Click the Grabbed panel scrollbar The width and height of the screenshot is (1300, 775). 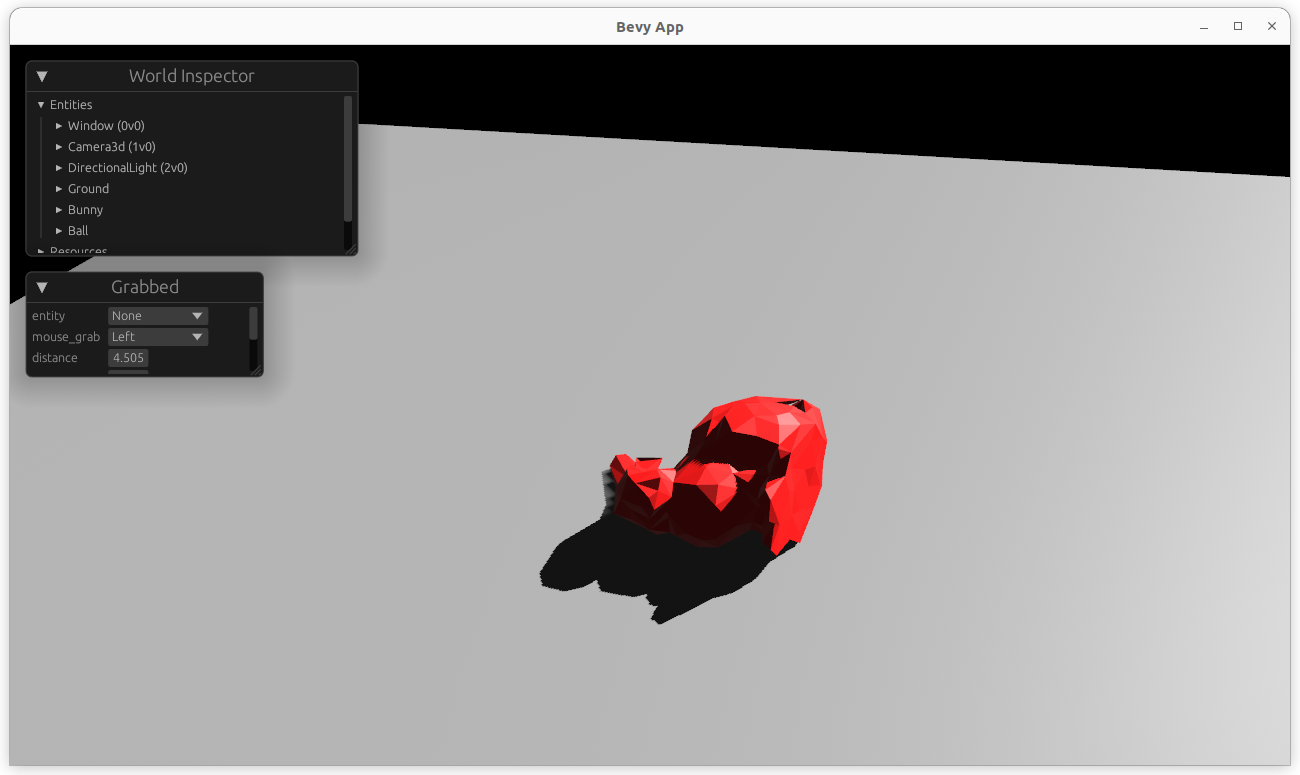tap(253, 324)
